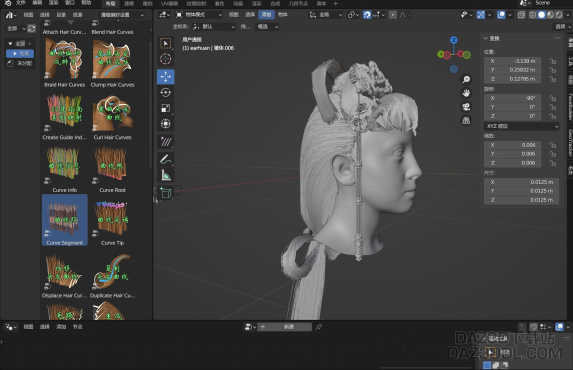The width and height of the screenshot is (573, 370).
Task: Click the Z axis on the navigation gizmo
Action: point(454,40)
